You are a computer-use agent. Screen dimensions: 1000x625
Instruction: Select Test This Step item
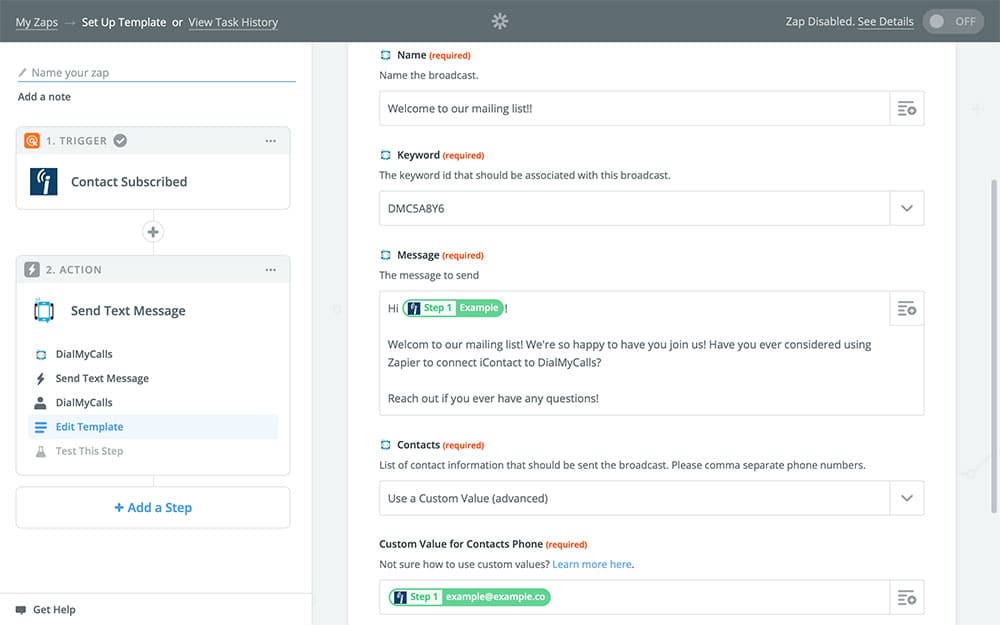tap(89, 451)
